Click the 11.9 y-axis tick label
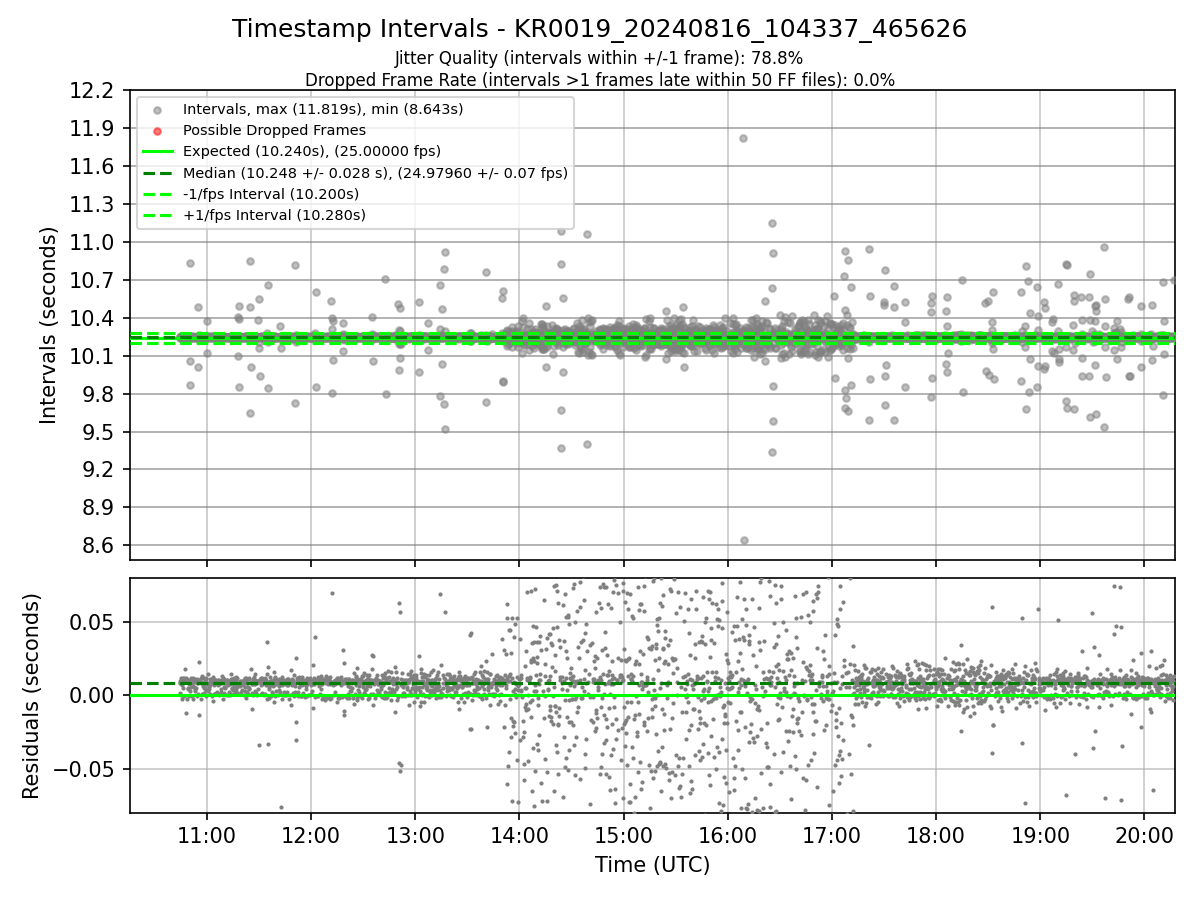 92,129
